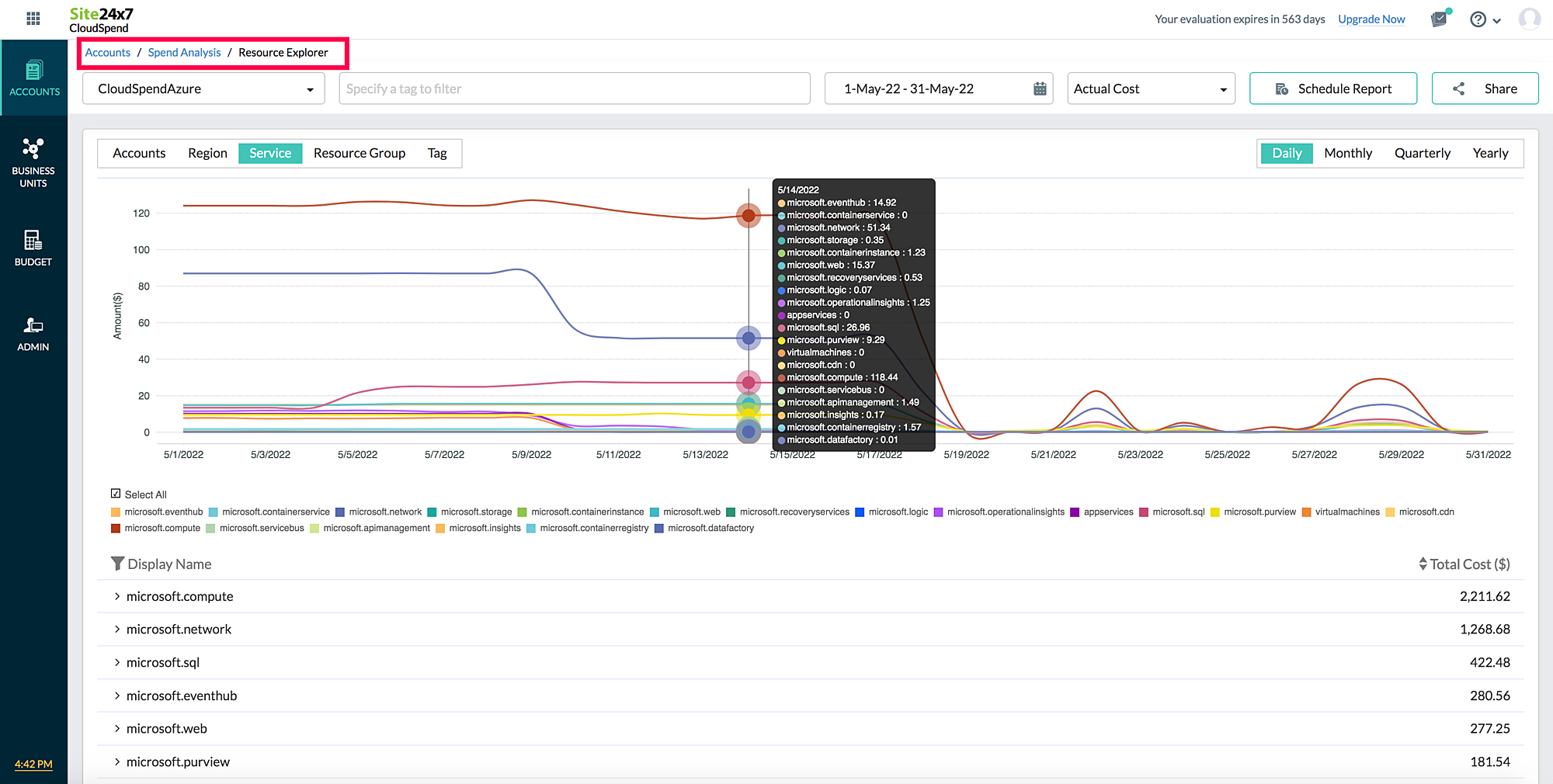The width and height of the screenshot is (1553, 784).
Task: Uncheck the Select All checkbox
Action: tap(115, 494)
